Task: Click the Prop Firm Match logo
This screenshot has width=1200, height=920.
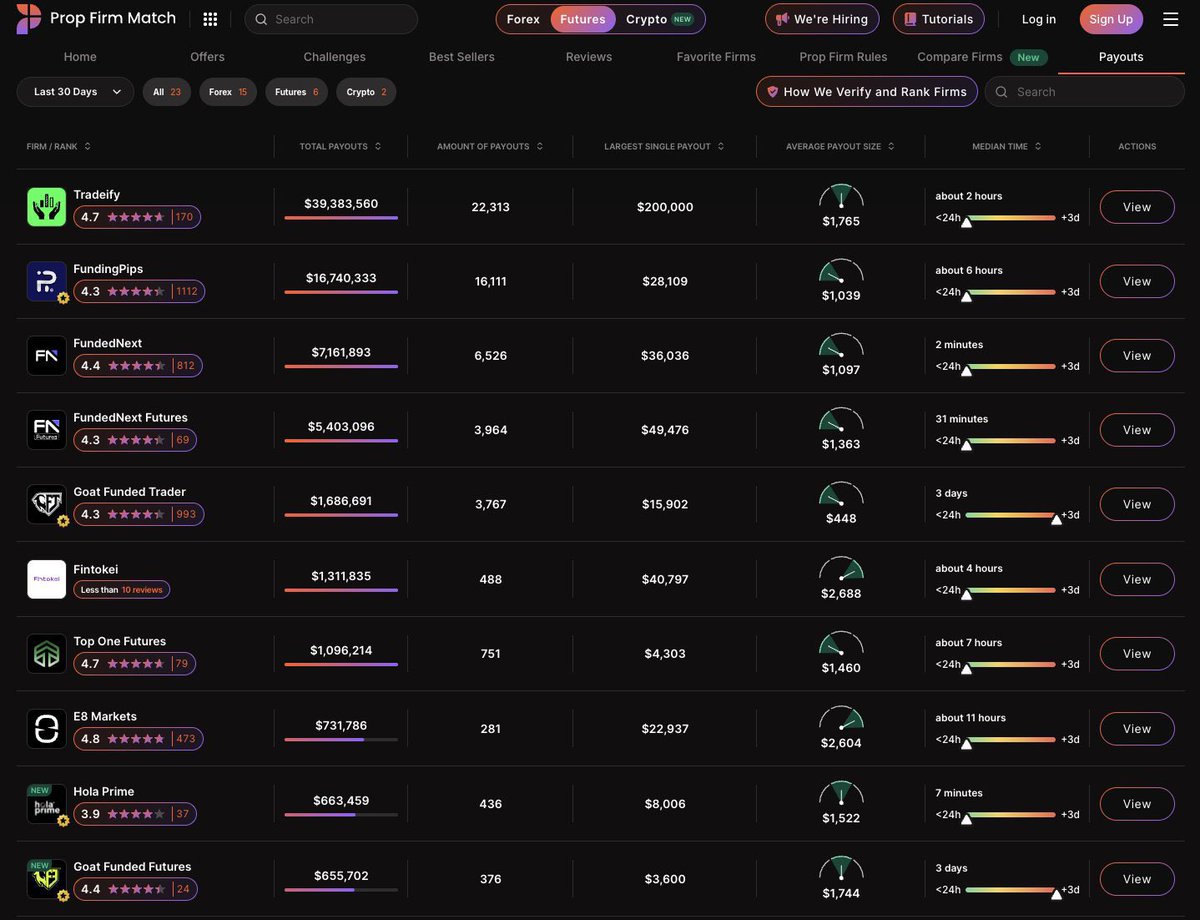Action: click(x=96, y=18)
